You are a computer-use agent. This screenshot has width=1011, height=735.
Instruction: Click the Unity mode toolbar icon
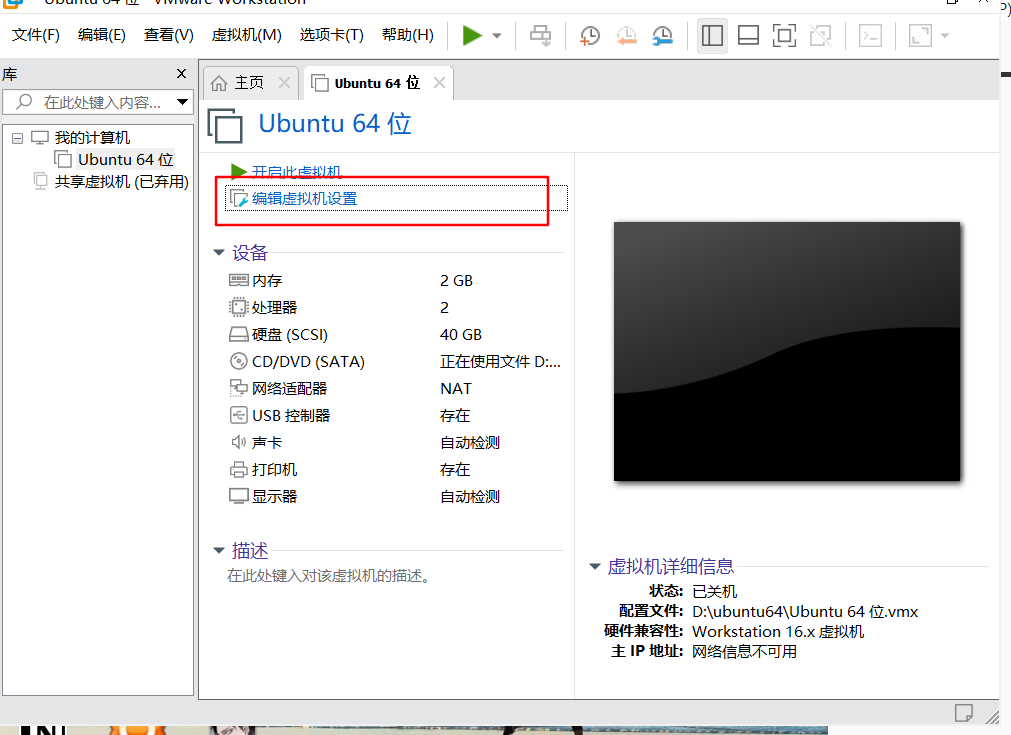[820, 35]
